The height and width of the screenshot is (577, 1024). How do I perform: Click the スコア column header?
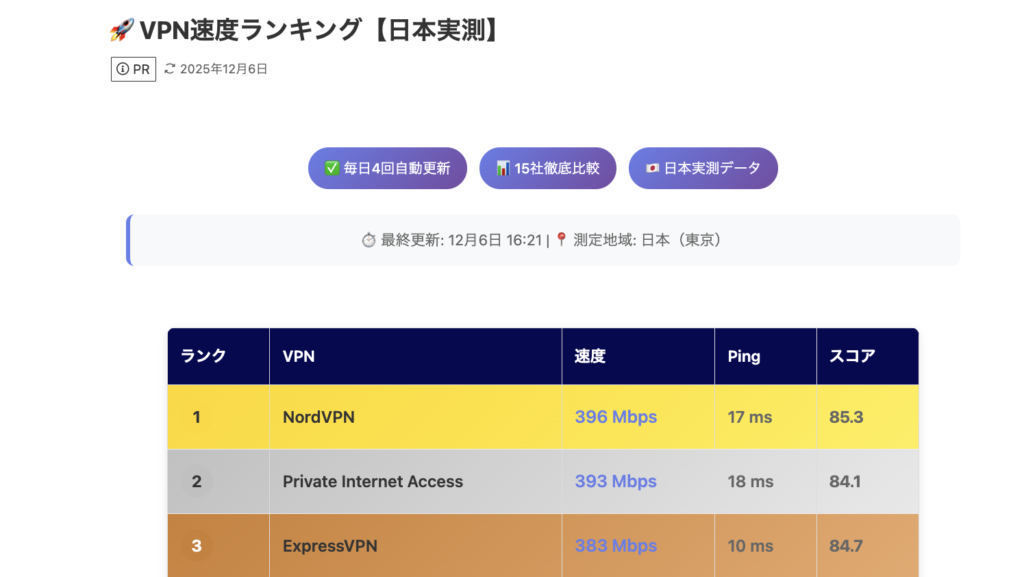point(852,356)
